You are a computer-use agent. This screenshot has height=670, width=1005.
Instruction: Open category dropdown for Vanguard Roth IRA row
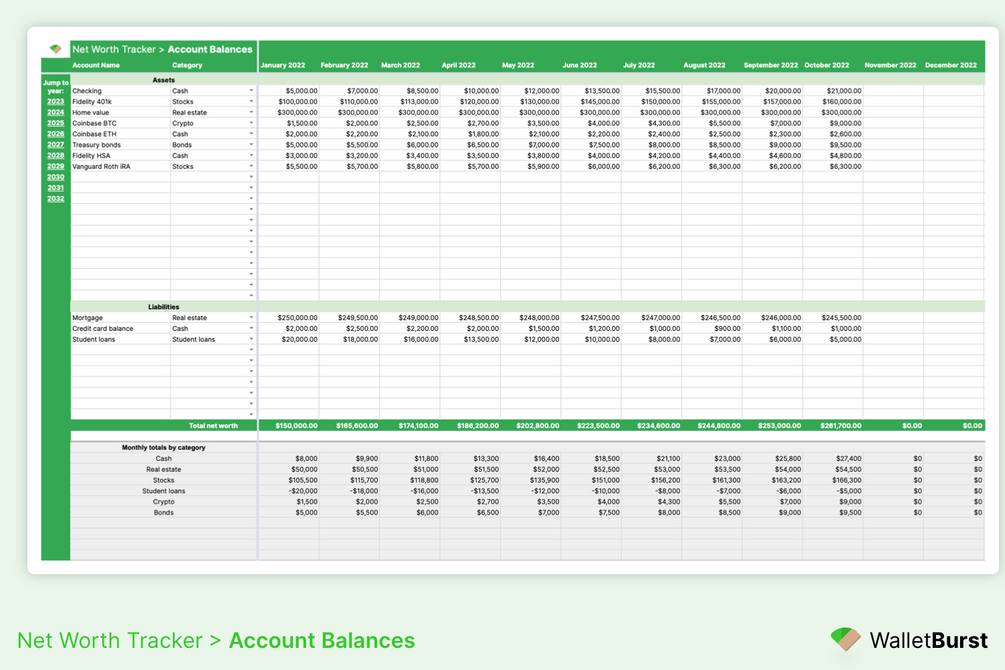click(x=251, y=166)
